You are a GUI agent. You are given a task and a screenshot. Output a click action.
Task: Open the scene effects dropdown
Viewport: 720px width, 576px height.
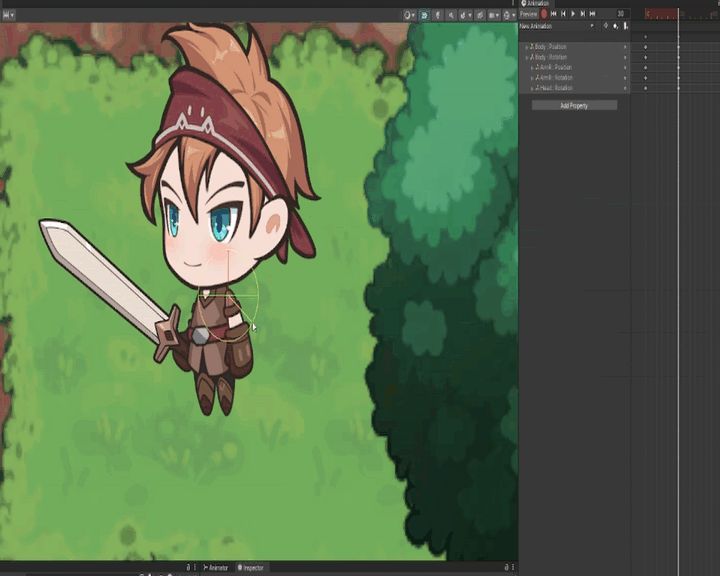[x=465, y=15]
